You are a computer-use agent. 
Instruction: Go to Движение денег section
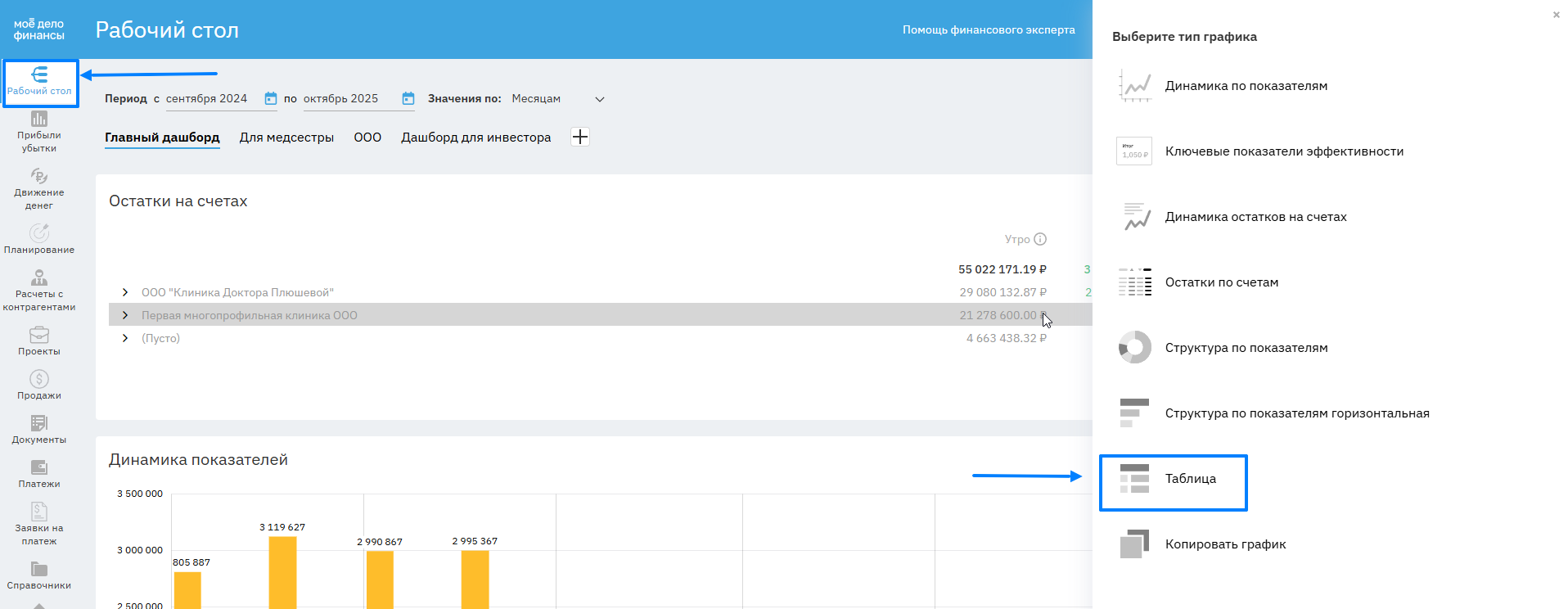[39, 189]
